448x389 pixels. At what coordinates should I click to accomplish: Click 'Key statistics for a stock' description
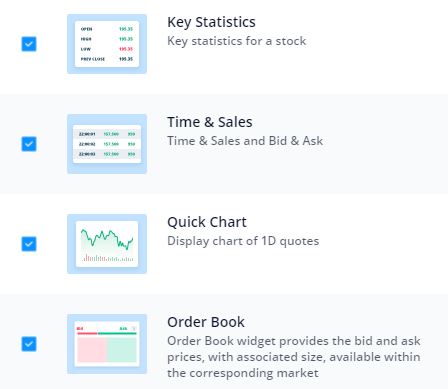237,41
